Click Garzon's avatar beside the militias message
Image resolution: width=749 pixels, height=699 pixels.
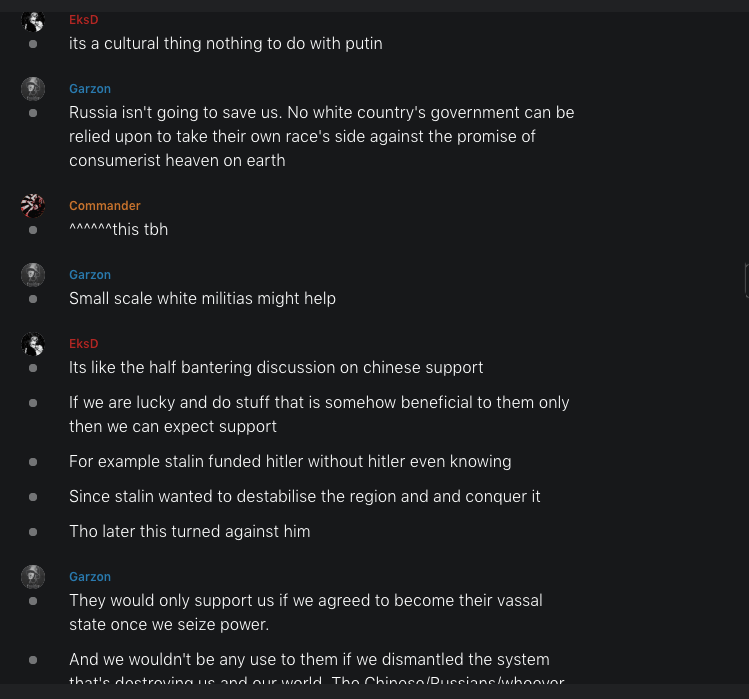pos(33,275)
